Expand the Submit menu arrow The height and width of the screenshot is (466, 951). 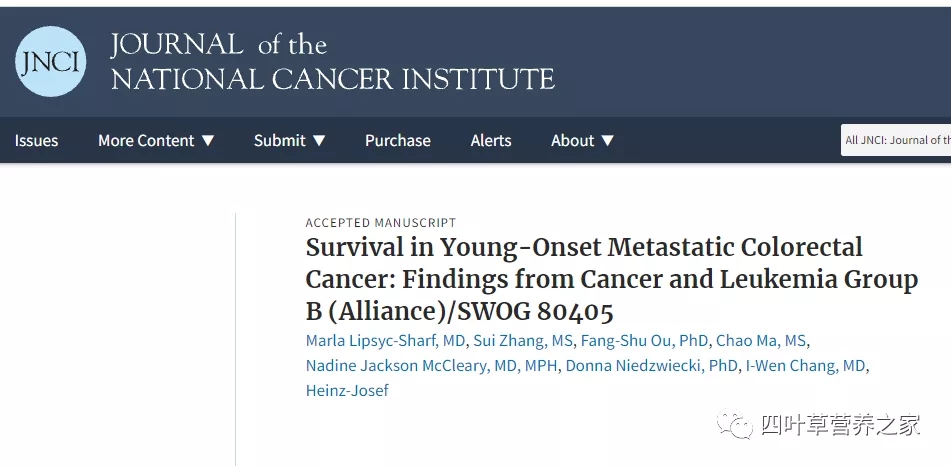(319, 141)
